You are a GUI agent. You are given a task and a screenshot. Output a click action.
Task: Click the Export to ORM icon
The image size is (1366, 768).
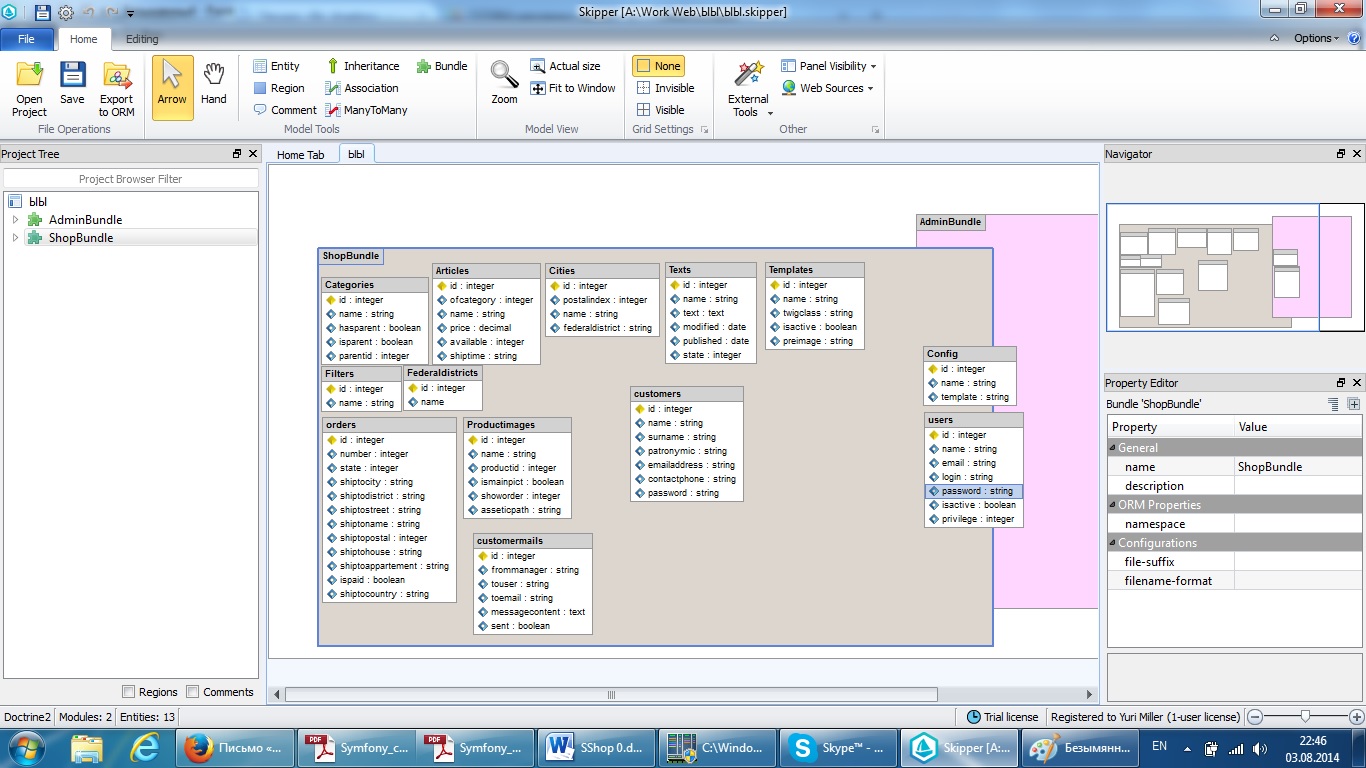coord(116,77)
